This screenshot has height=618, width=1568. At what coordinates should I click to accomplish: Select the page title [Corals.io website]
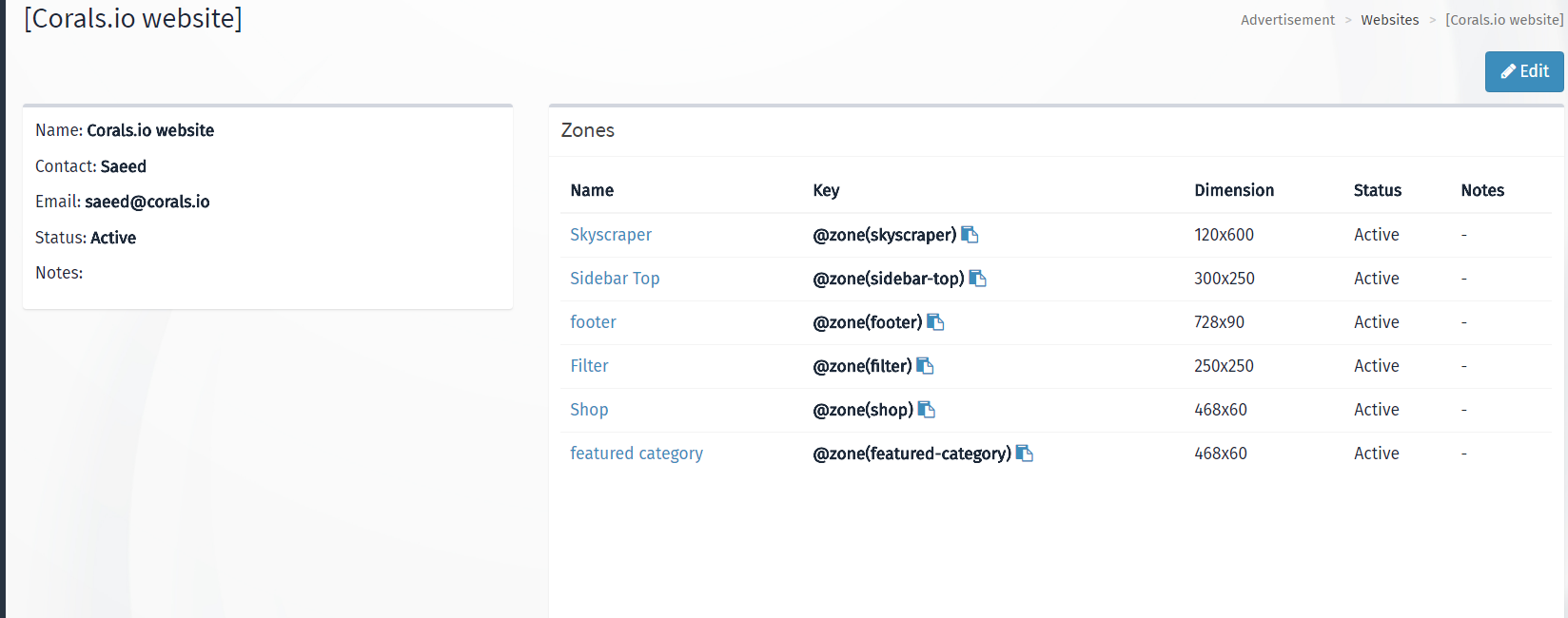point(133,18)
